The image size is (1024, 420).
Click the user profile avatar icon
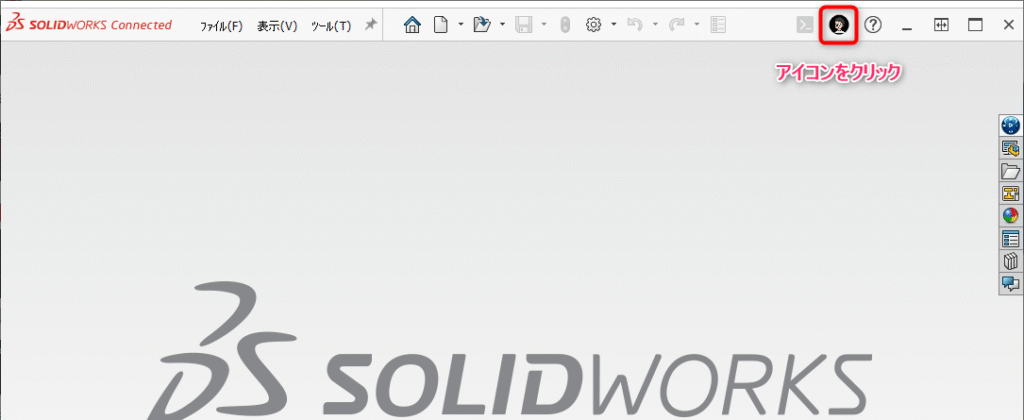(840, 26)
